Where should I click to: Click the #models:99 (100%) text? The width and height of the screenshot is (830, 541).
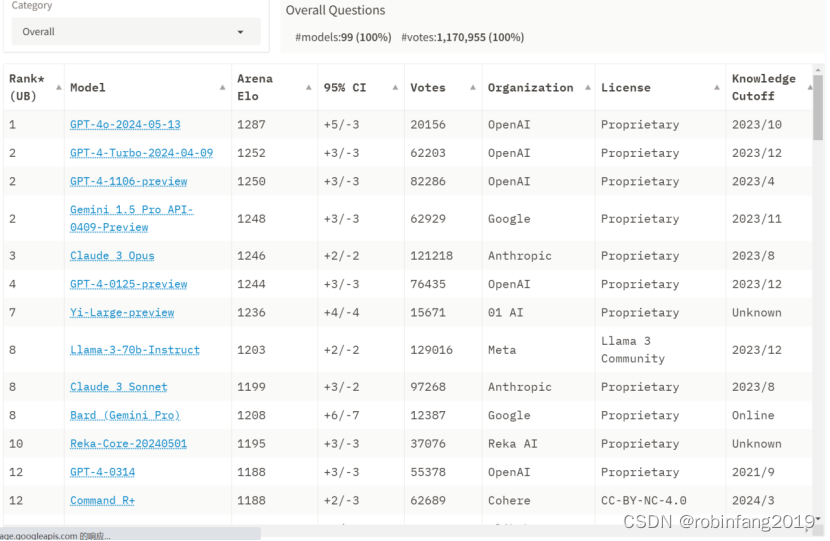coord(344,38)
